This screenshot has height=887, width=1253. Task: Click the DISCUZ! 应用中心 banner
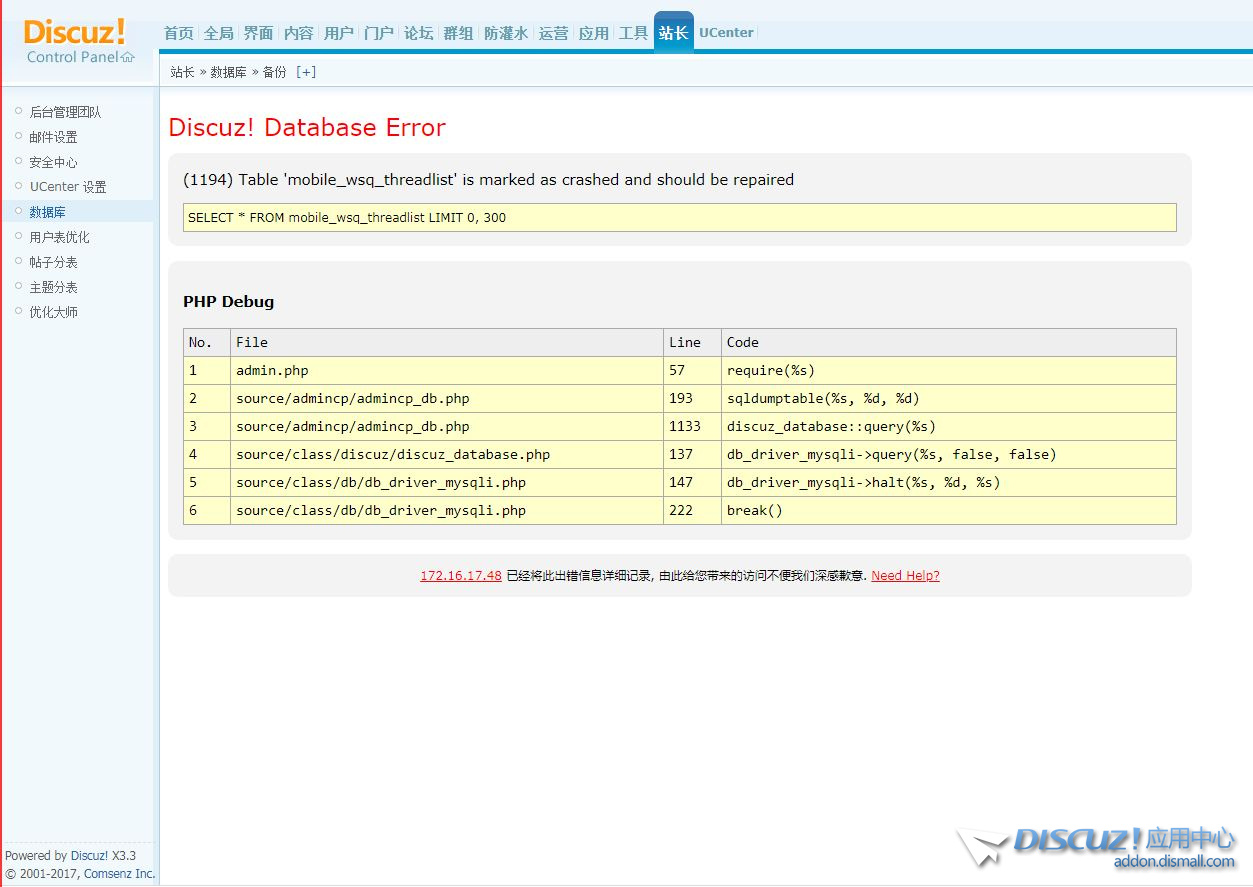(x=1098, y=846)
